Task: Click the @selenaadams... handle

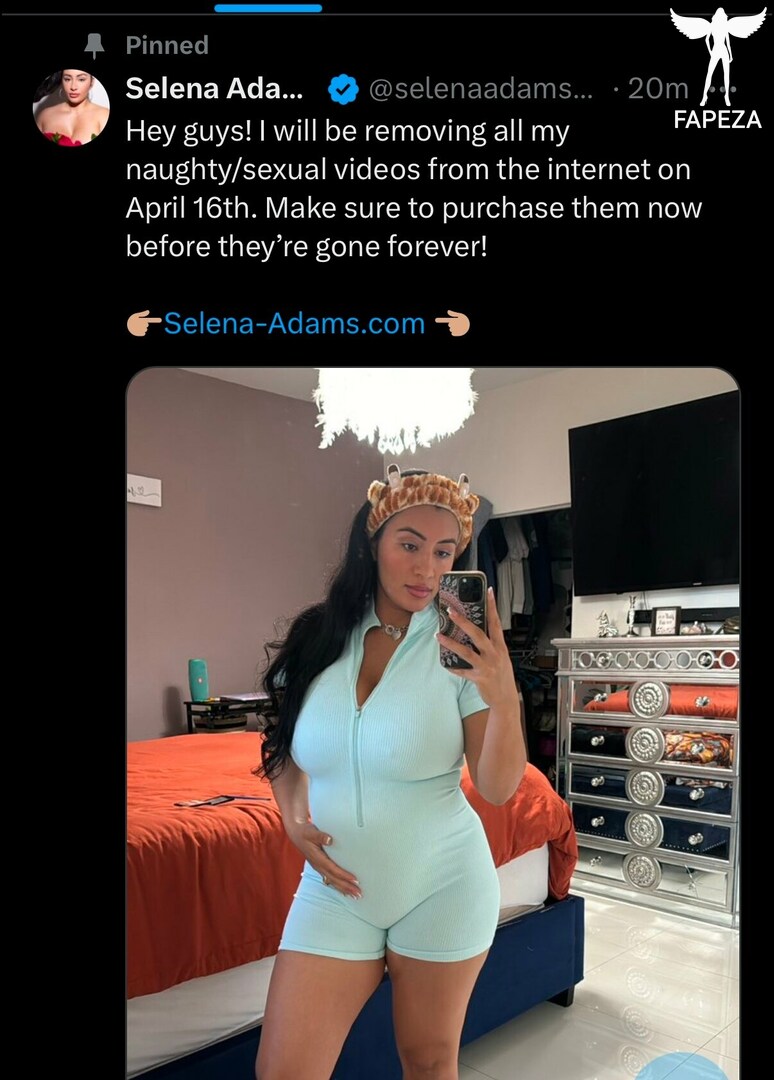Action: (x=481, y=89)
